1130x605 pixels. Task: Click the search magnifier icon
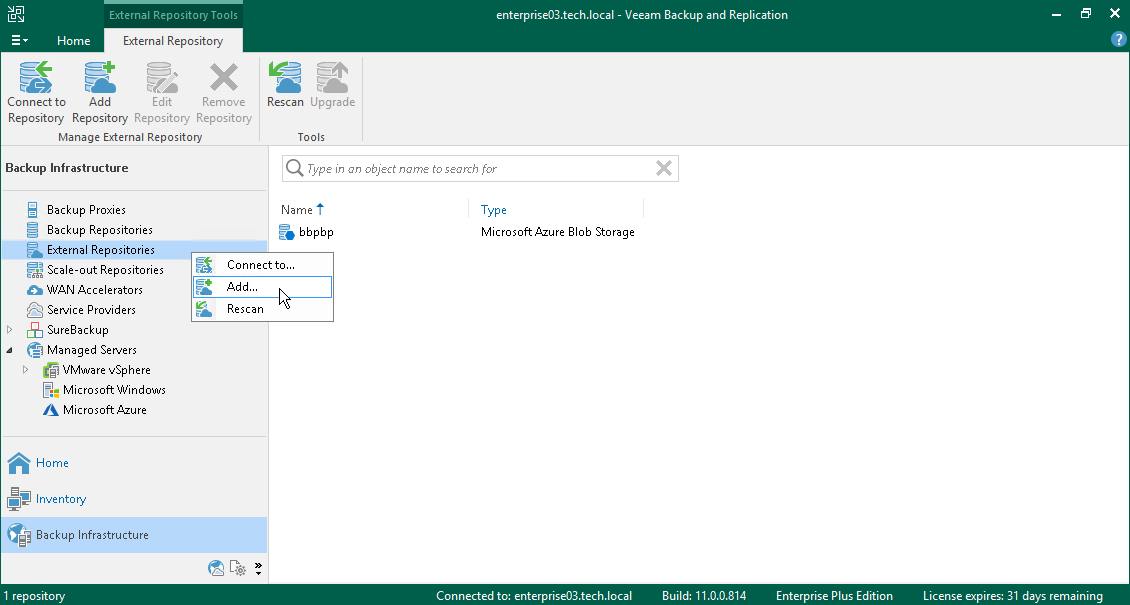pyautogui.click(x=294, y=169)
